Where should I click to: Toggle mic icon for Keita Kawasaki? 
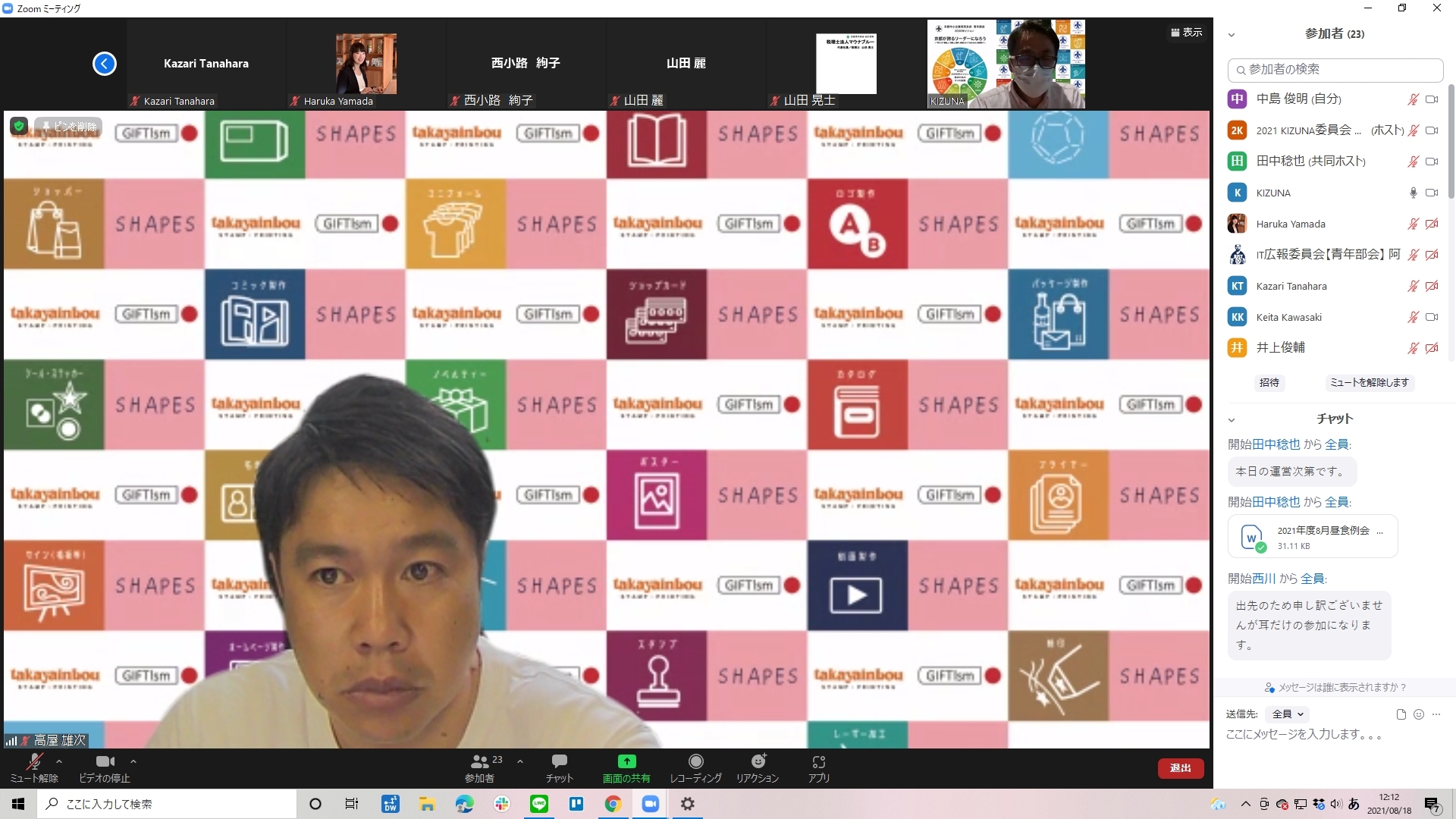[x=1414, y=317]
